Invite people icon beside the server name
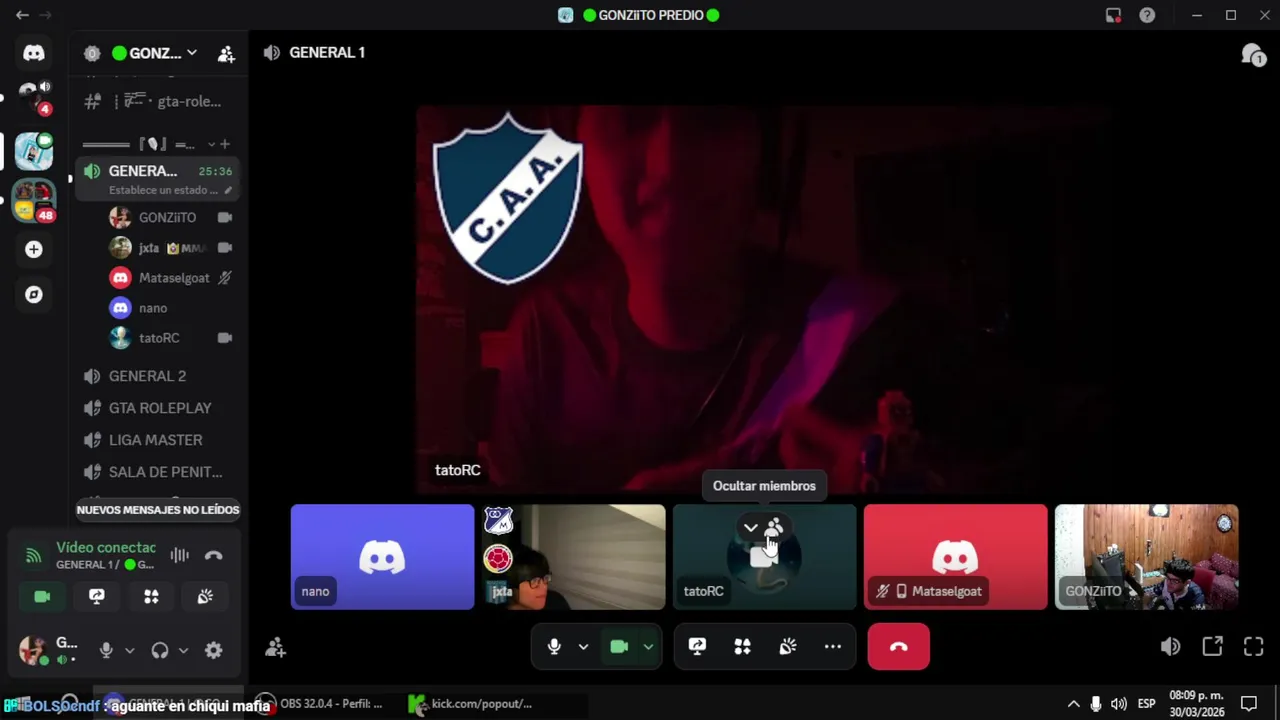The image size is (1280, 720). pos(226,53)
